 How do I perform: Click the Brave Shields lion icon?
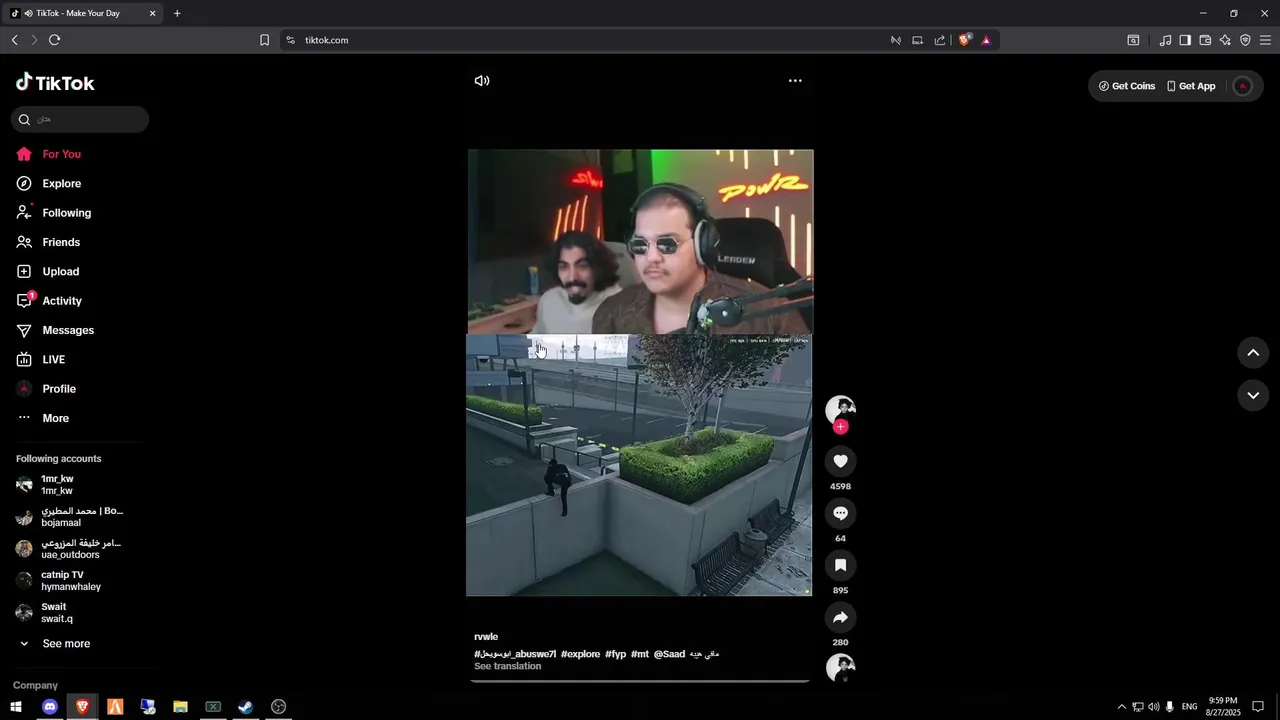coord(965,40)
